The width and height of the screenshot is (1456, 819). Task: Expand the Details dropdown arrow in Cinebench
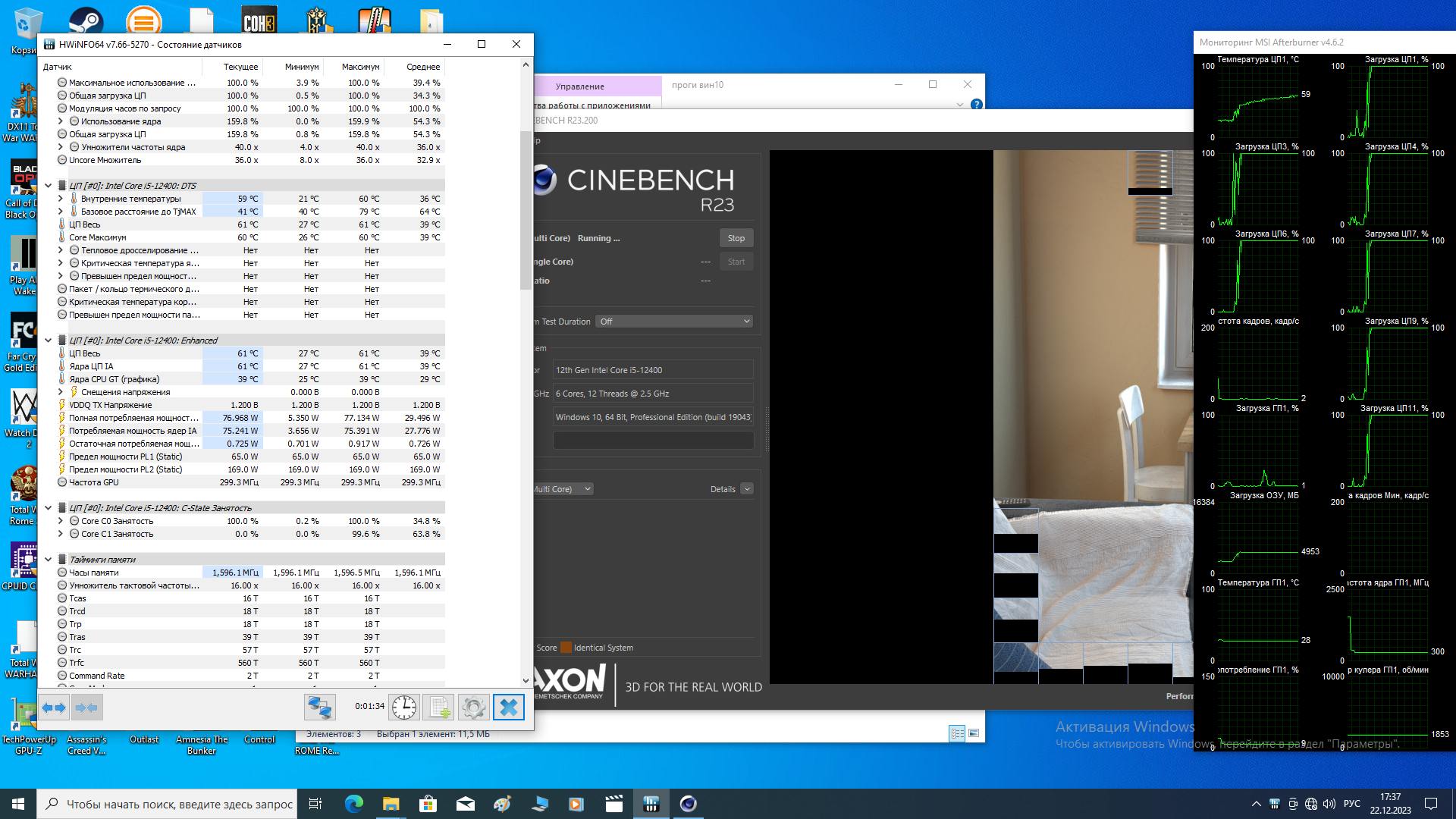(x=747, y=489)
